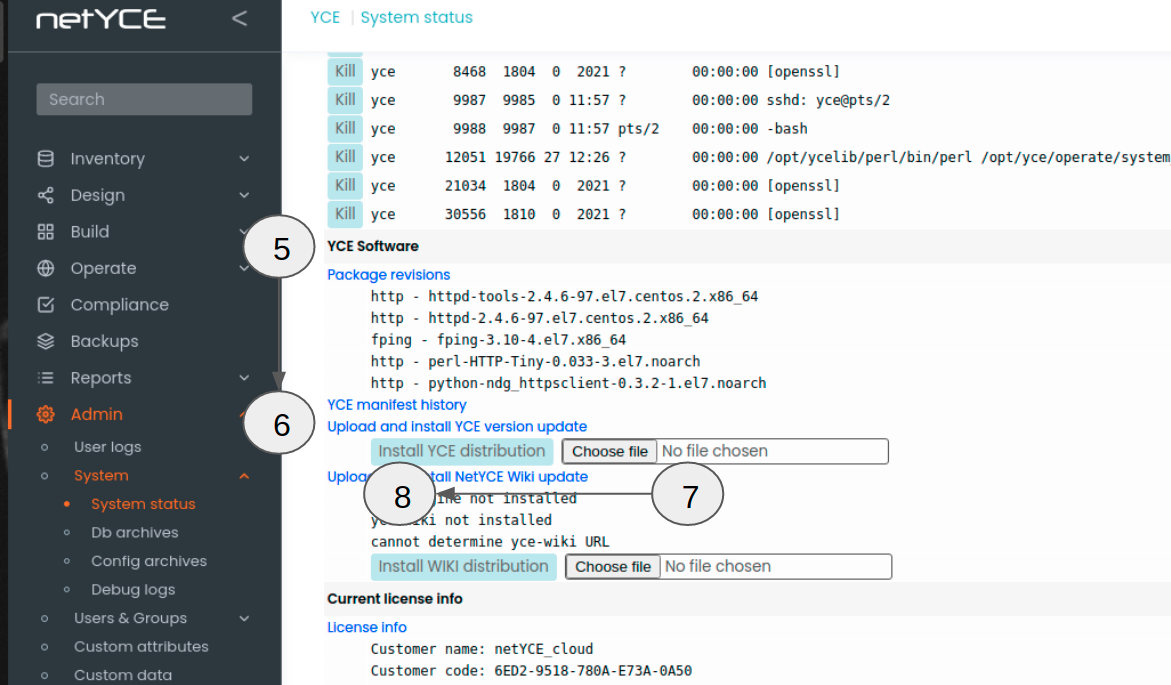Expand the Reports menu chevron
This screenshot has height=685, width=1171.
244,378
